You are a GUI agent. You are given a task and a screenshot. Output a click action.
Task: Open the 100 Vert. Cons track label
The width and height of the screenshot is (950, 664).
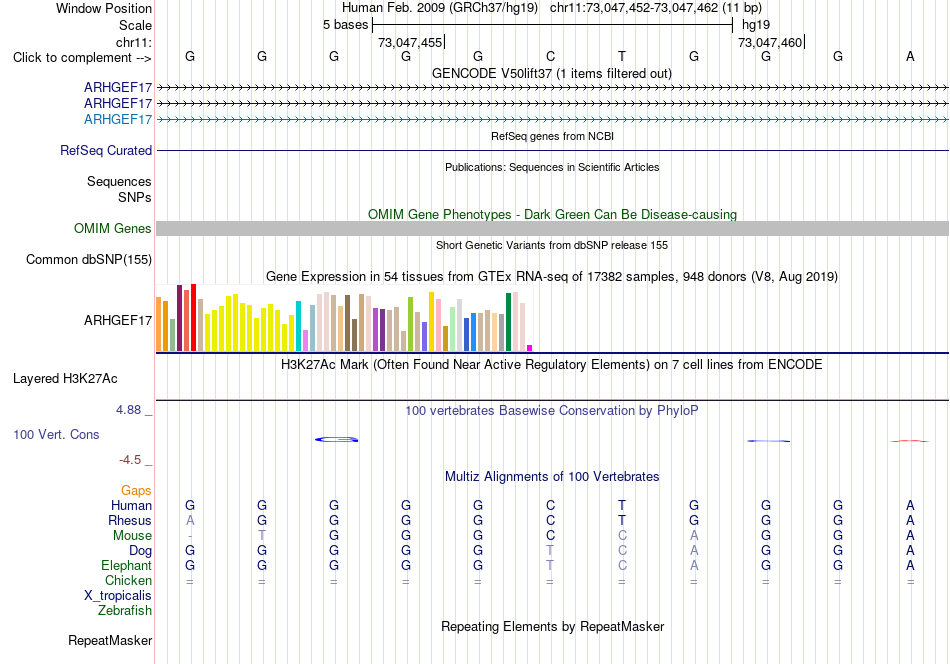[x=56, y=434]
